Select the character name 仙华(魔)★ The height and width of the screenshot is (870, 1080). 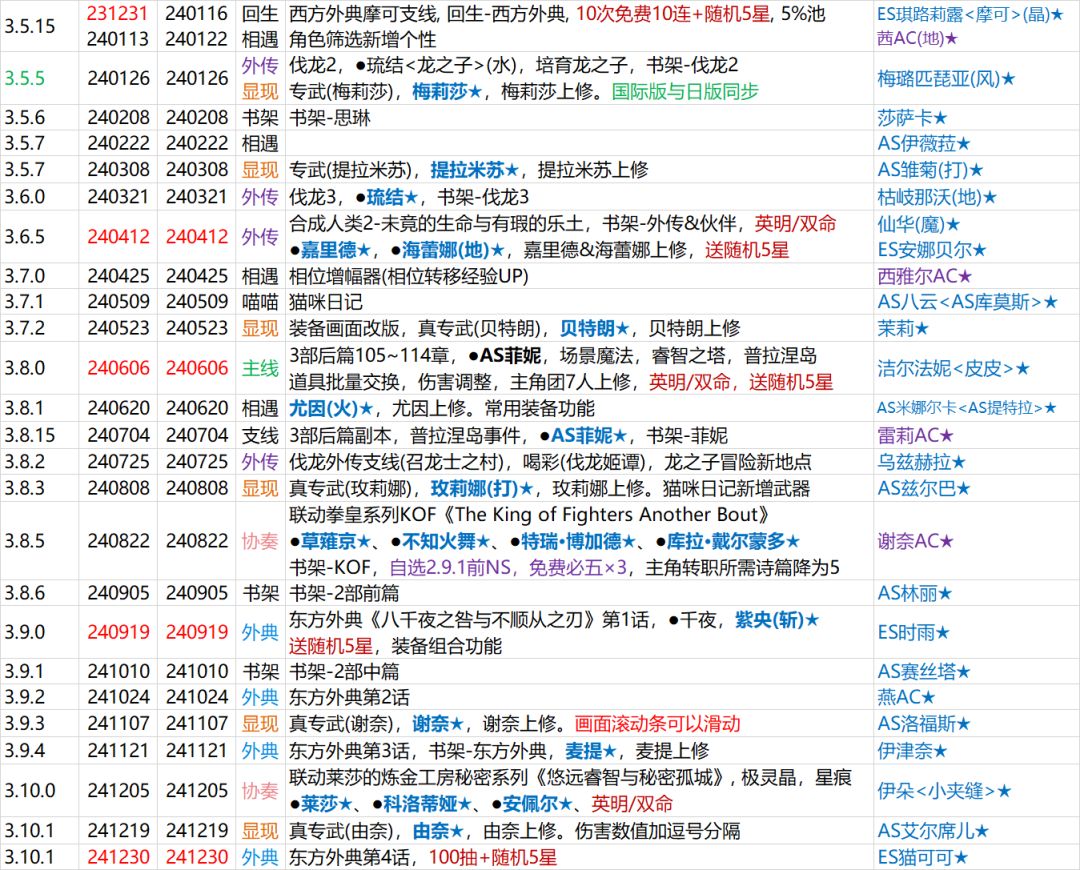(x=919, y=224)
